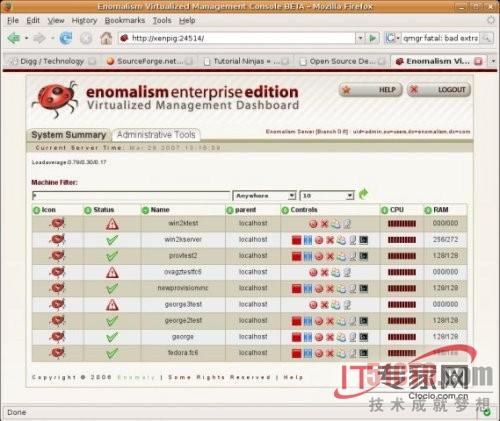This screenshot has height=421, width=500.
Task: Pause the newprovisionmc machine
Action: tap(308, 288)
